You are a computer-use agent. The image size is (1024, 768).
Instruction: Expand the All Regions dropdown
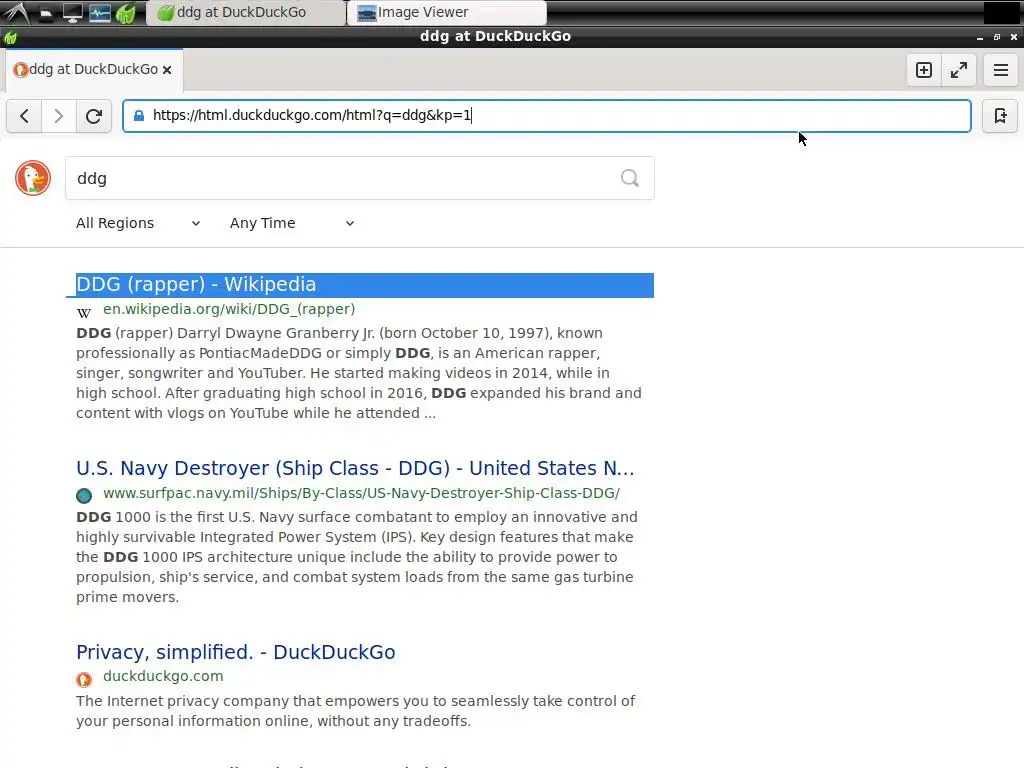pos(138,223)
